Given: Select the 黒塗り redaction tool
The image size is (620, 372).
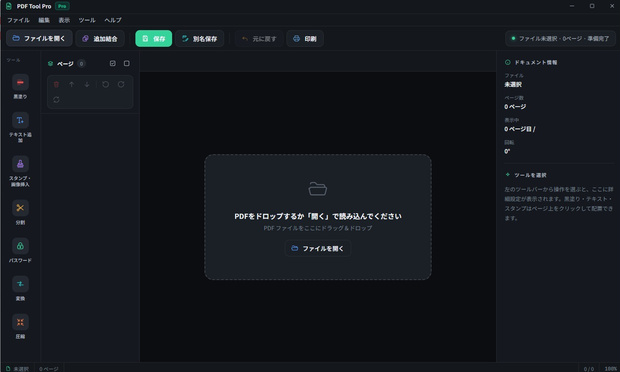Looking at the screenshot, I should pos(20,82).
